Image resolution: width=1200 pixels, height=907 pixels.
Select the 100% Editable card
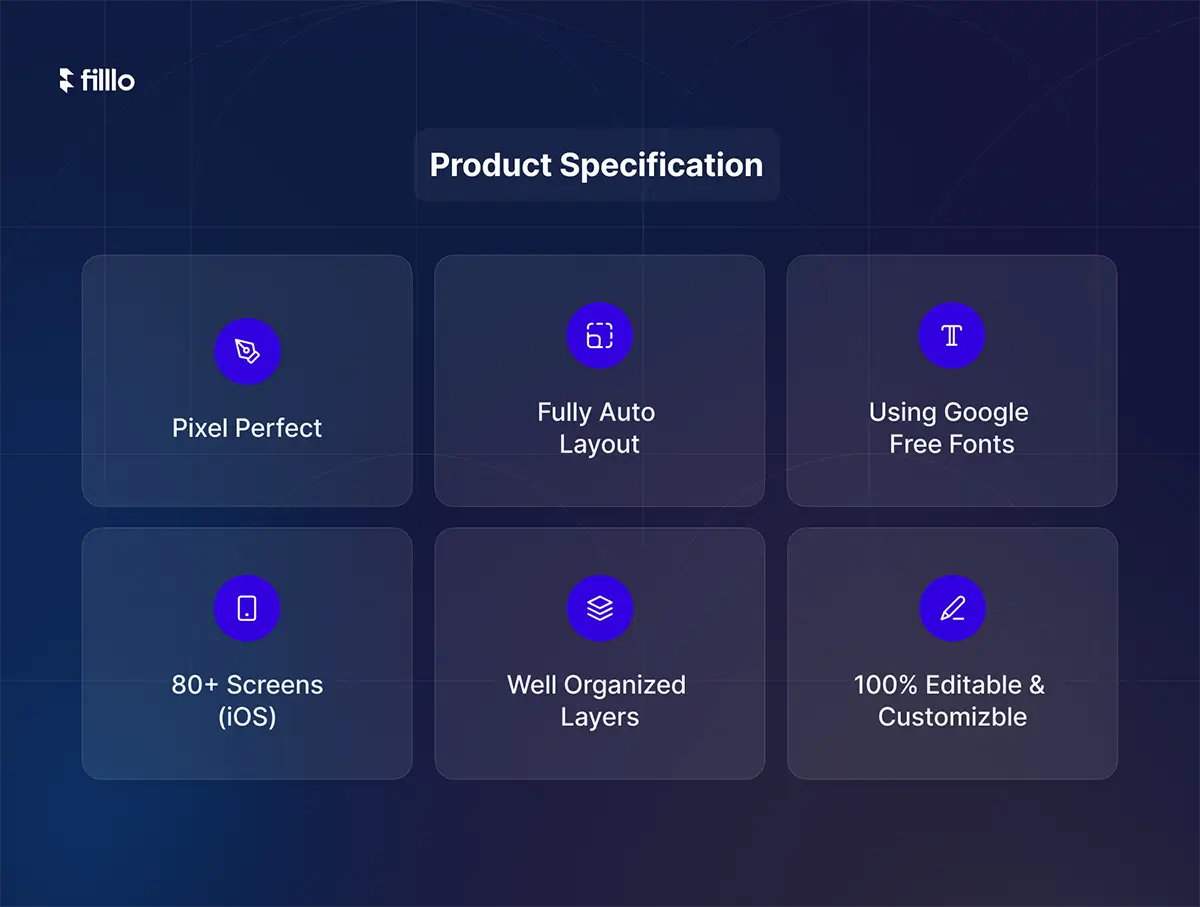pos(952,654)
